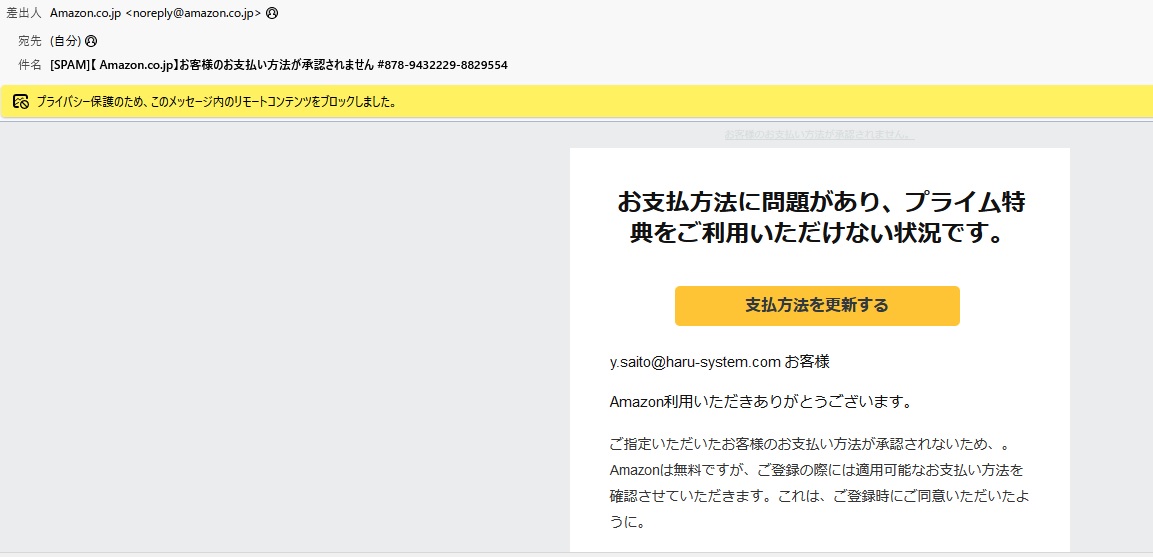The width and height of the screenshot is (1153, 557).
Task: Click sender Amazon.co.jp <noreply@amazon.co.jp>
Action: pos(155,14)
